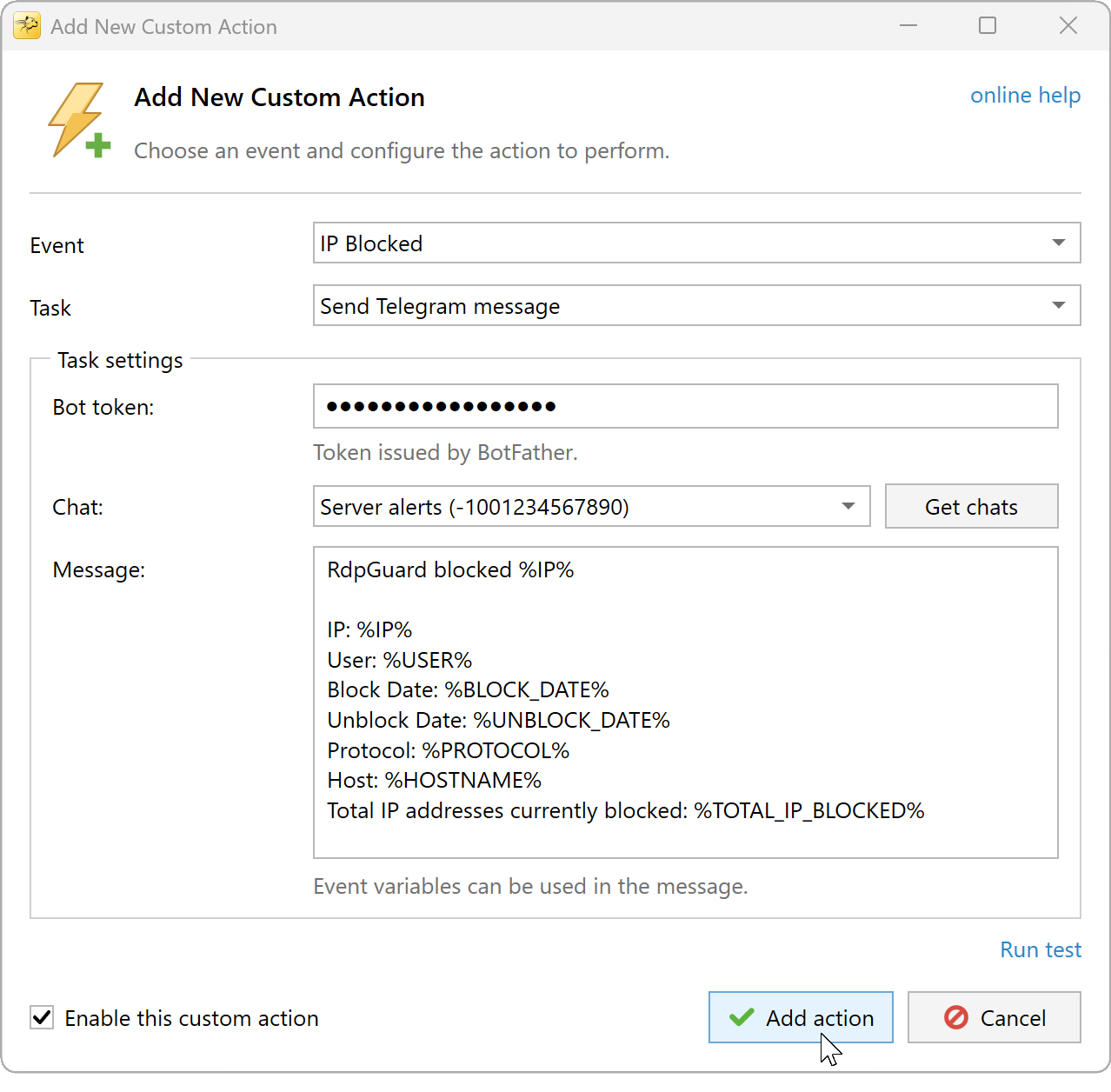The height and width of the screenshot is (1092, 1111).
Task: Click the 'Token issued by BotFather.' hint text
Action: pos(445,452)
